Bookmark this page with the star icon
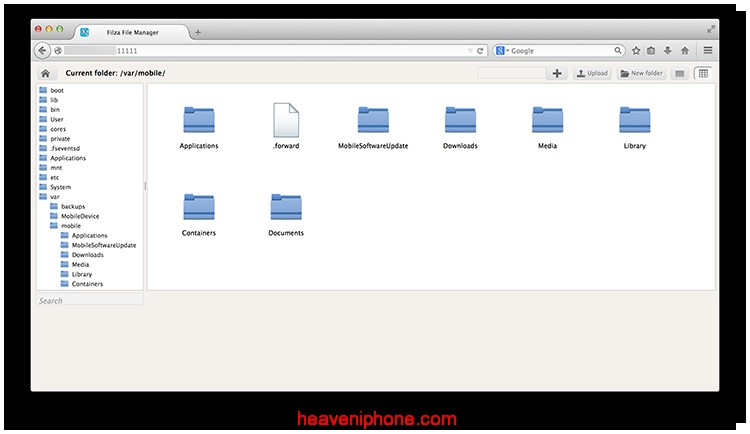This screenshot has height=434, width=750. tap(636, 50)
